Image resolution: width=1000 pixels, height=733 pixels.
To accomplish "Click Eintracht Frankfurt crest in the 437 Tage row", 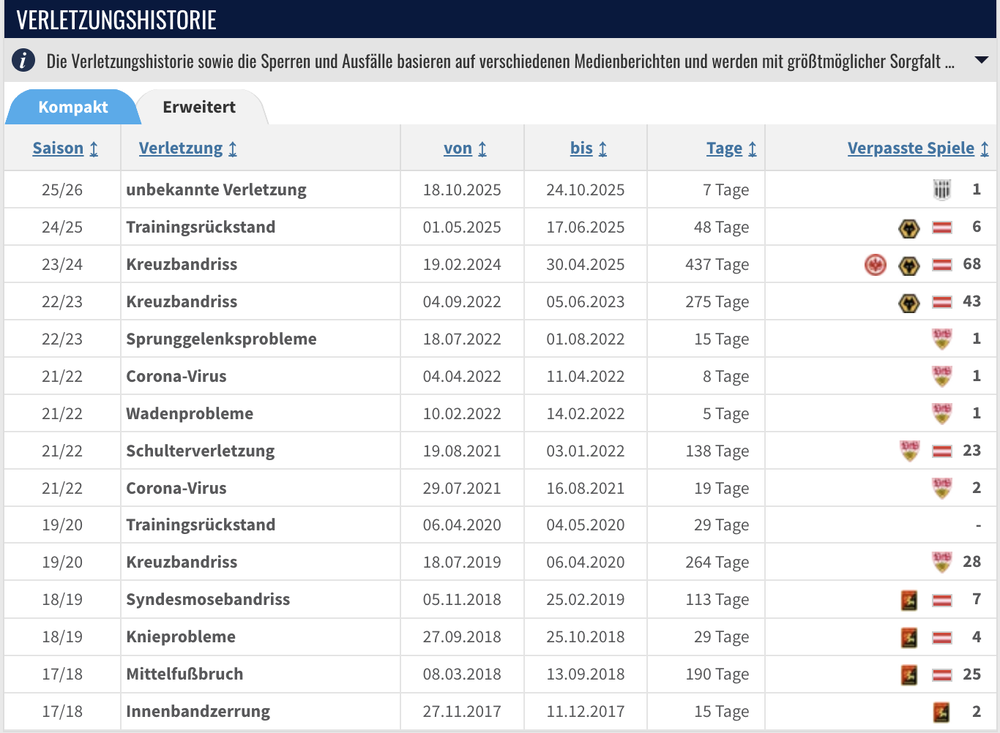I will (876, 264).
